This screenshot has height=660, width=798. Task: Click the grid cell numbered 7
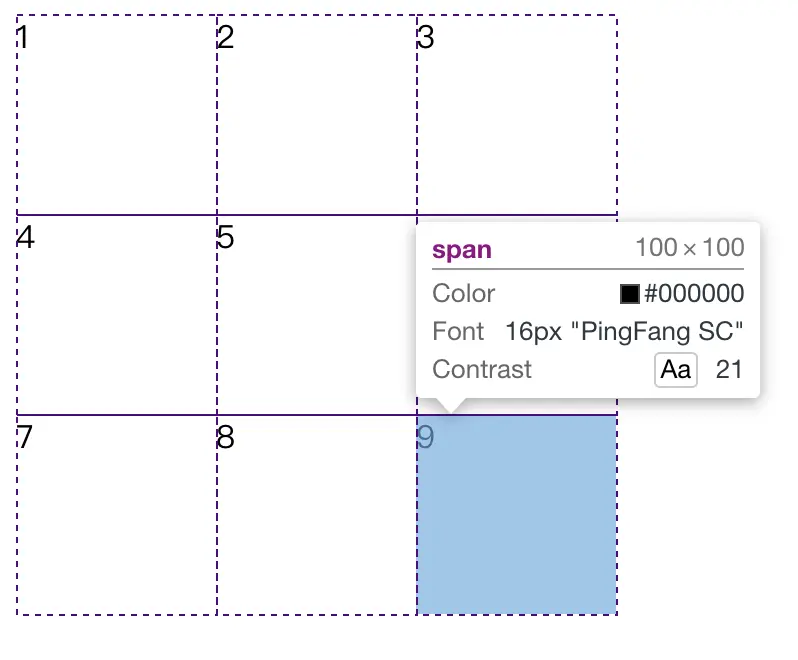click(x=117, y=515)
